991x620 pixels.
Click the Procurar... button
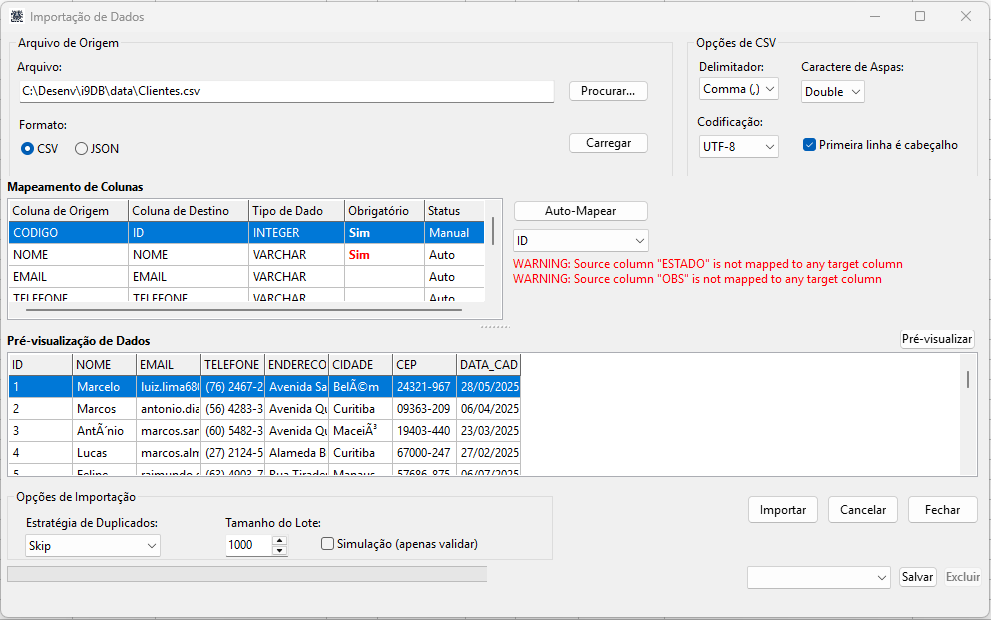point(608,91)
